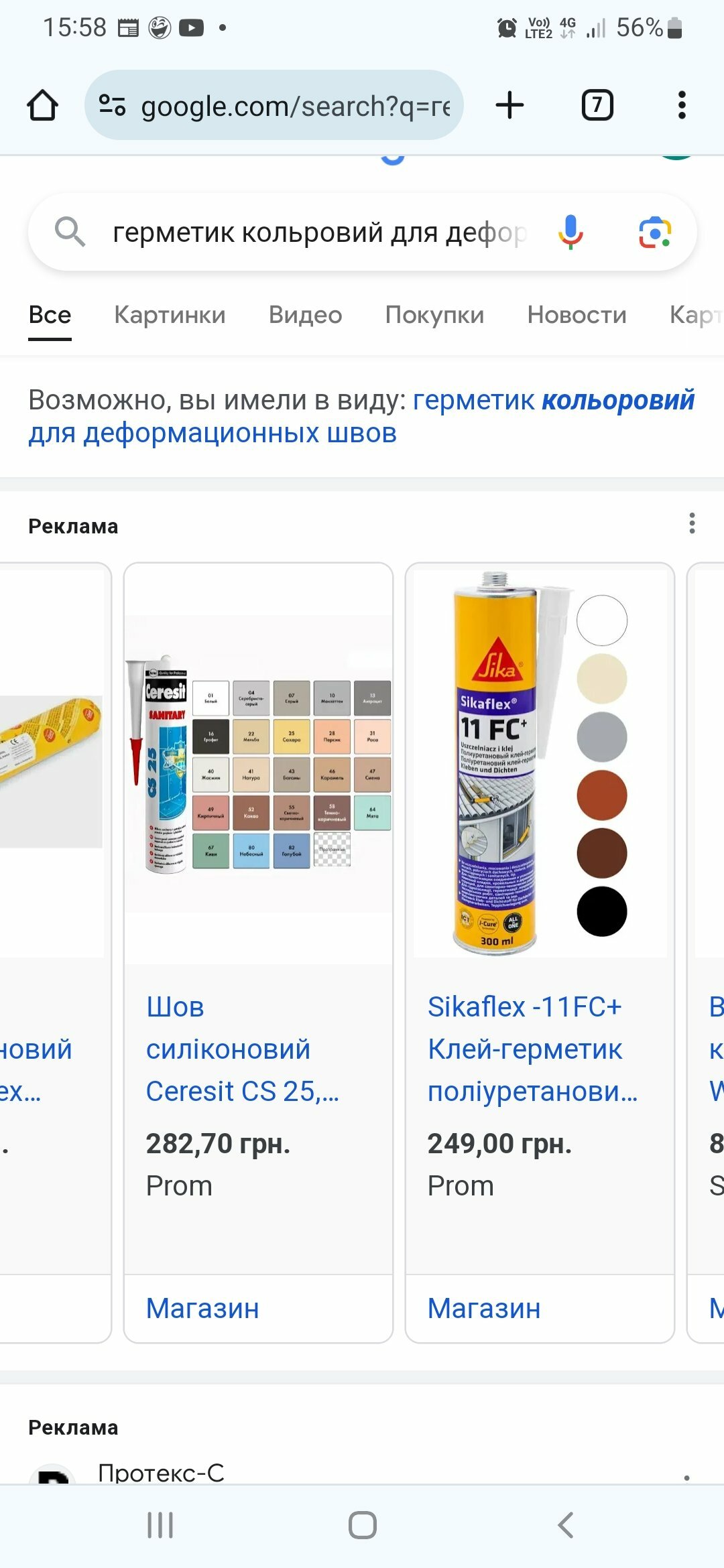Image resolution: width=724 pixels, height=1568 pixels.
Task: Open tab switcher showing 7 tabs
Action: coord(597,105)
